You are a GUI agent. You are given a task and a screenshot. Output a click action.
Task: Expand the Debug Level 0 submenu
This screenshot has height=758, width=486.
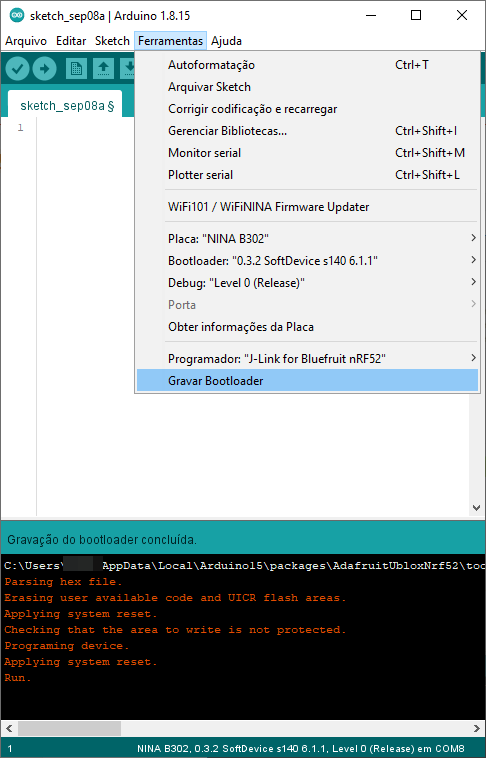tap(307, 283)
